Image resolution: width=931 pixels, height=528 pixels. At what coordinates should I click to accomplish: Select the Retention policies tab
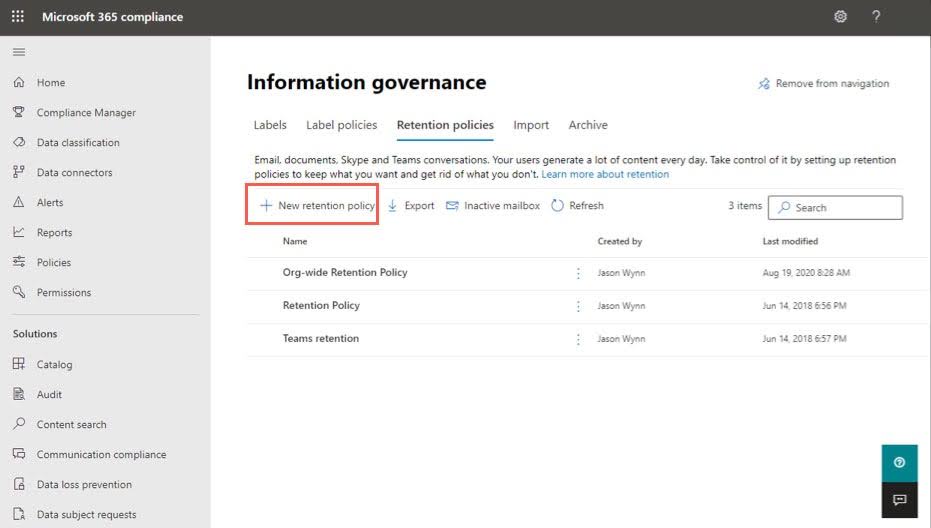pyautogui.click(x=445, y=125)
